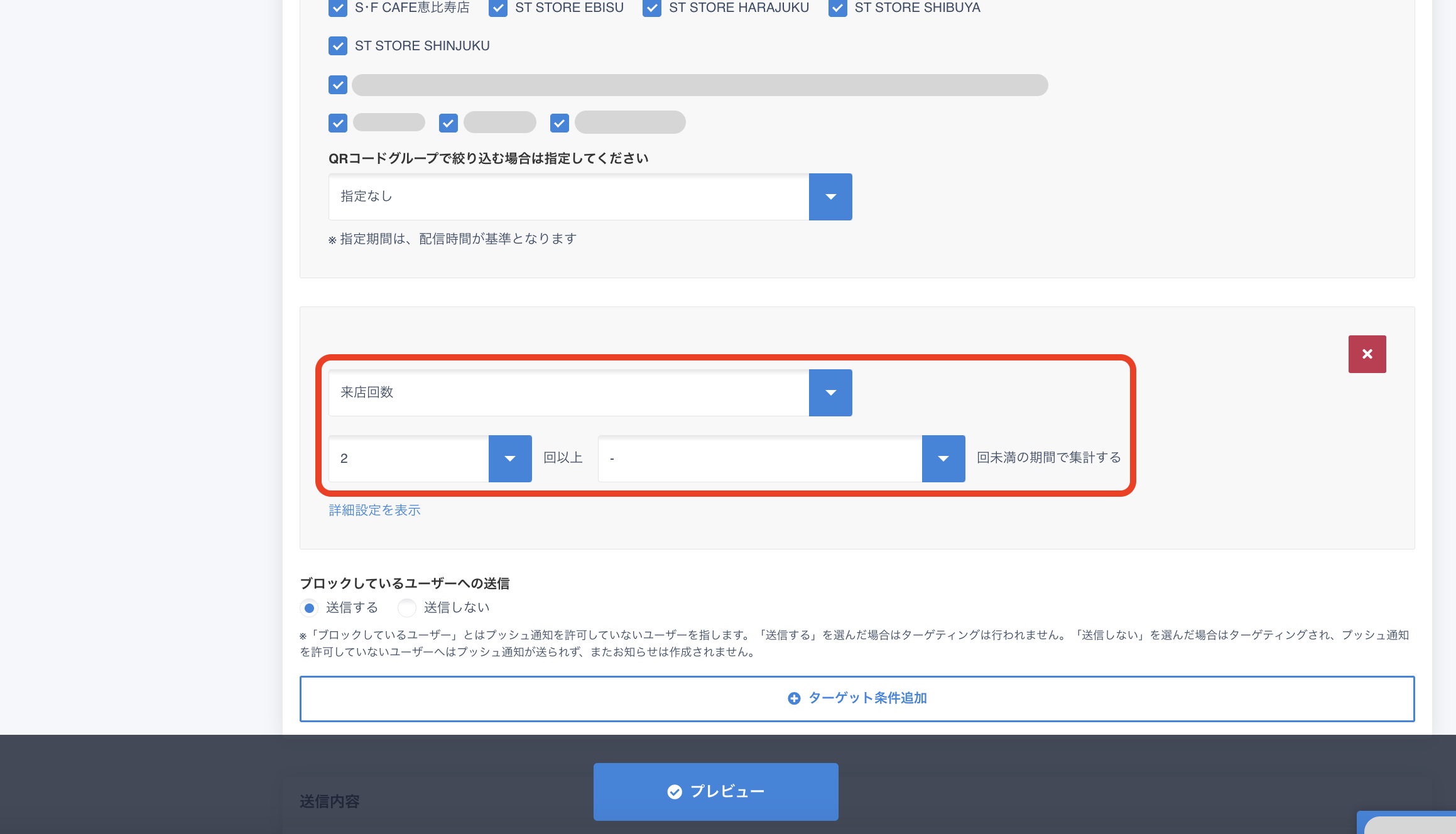Uncheck ST STORE SHINJUKU checkbox
Viewport: 1456px width, 834px height.
pos(338,46)
